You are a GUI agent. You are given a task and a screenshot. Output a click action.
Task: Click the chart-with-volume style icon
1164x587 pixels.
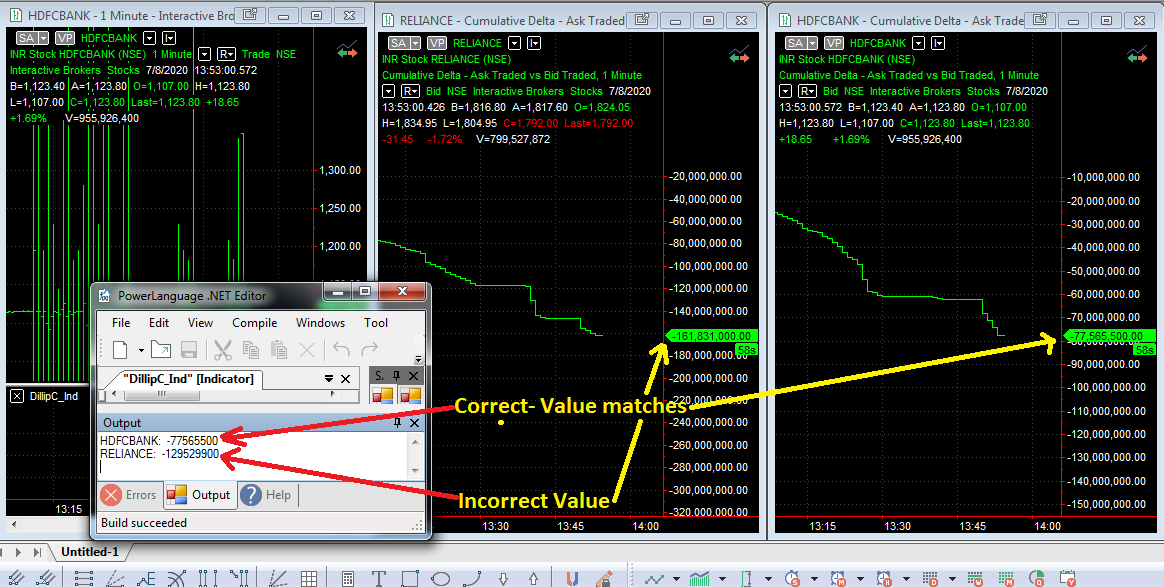[x=699, y=578]
